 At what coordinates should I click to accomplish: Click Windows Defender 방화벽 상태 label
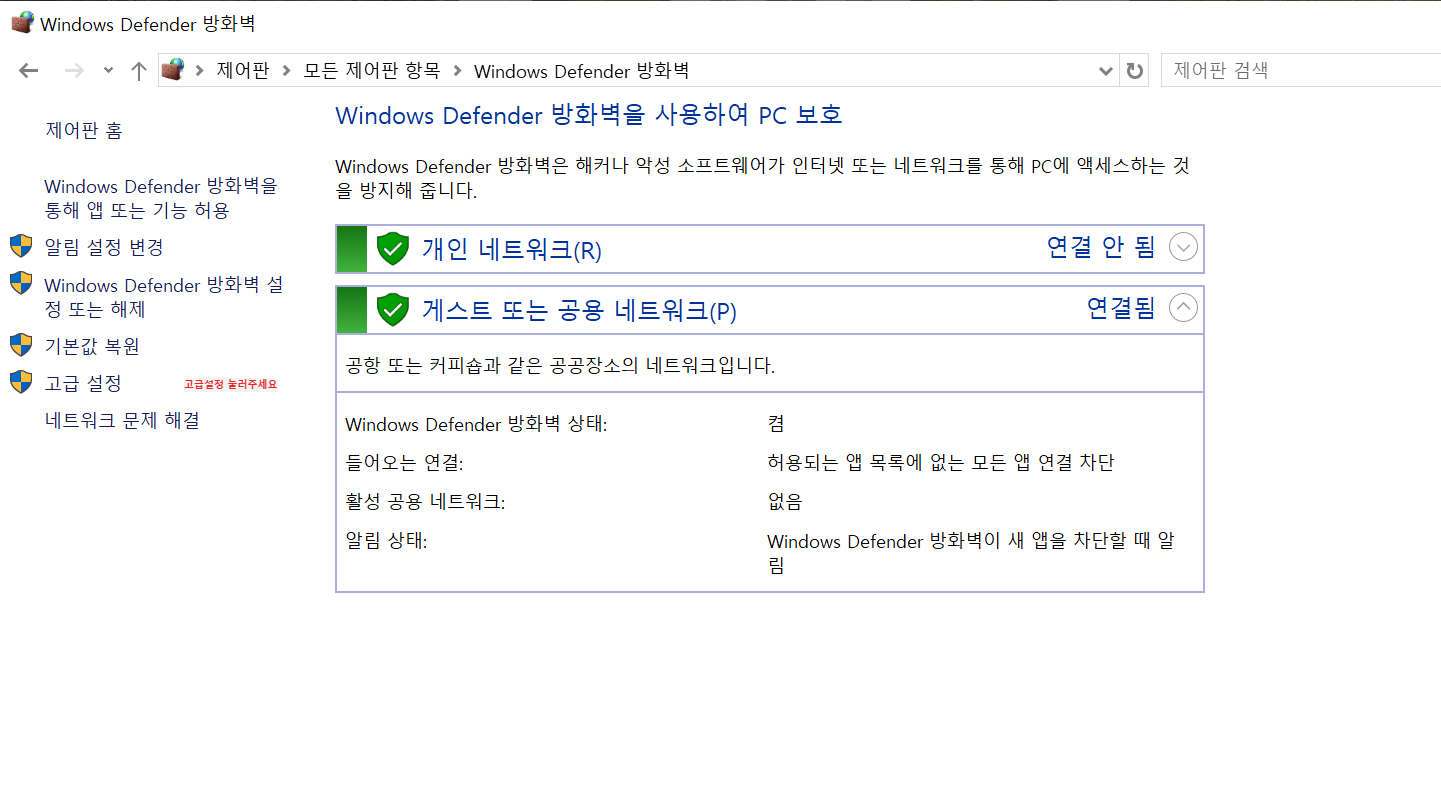point(476,424)
